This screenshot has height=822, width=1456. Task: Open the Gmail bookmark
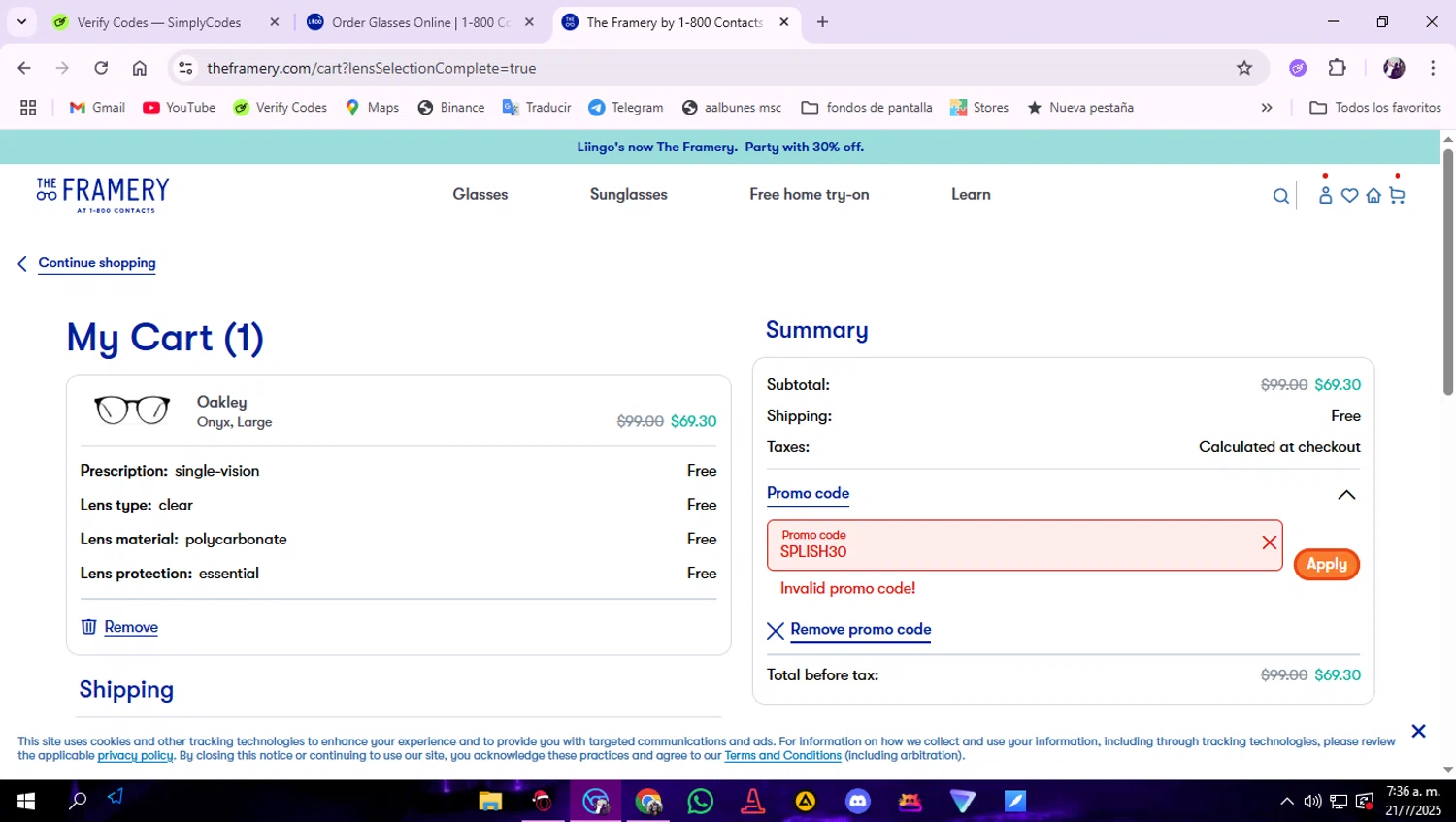(97, 108)
